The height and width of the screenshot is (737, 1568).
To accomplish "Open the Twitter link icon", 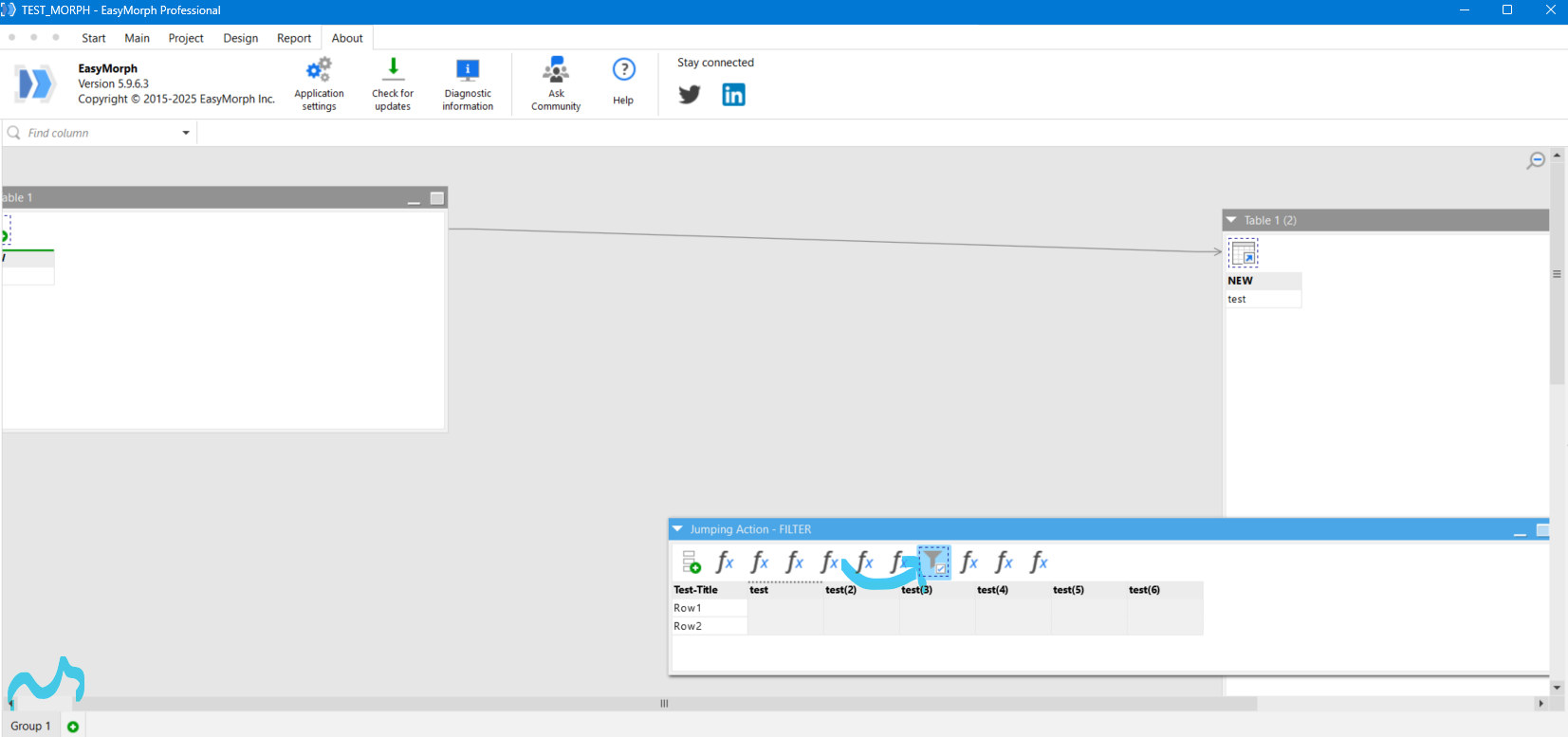I will (690, 95).
